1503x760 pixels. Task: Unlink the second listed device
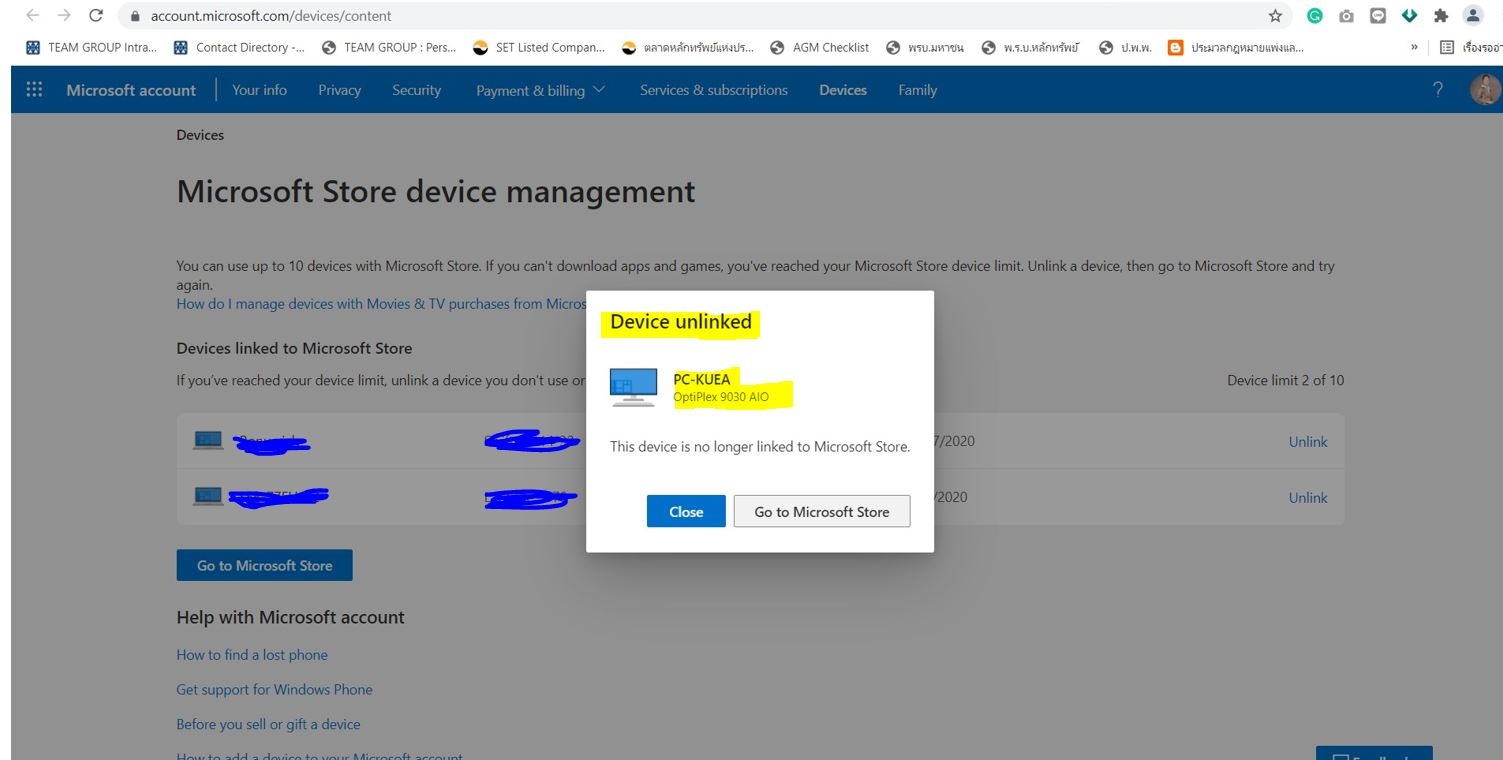[1308, 497]
